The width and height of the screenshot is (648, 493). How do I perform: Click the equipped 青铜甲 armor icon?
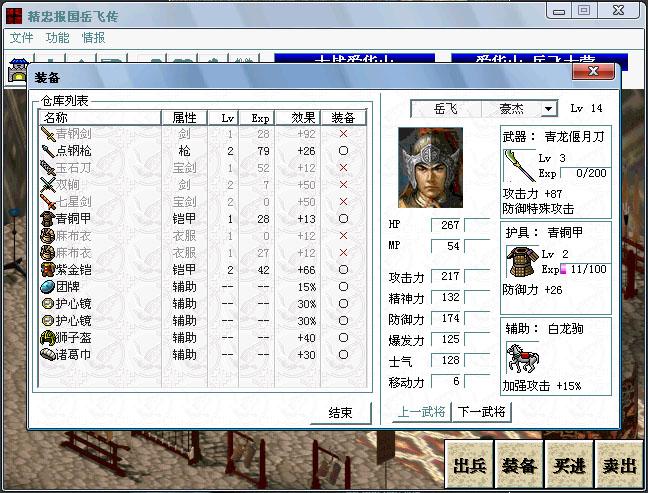[x=522, y=262]
